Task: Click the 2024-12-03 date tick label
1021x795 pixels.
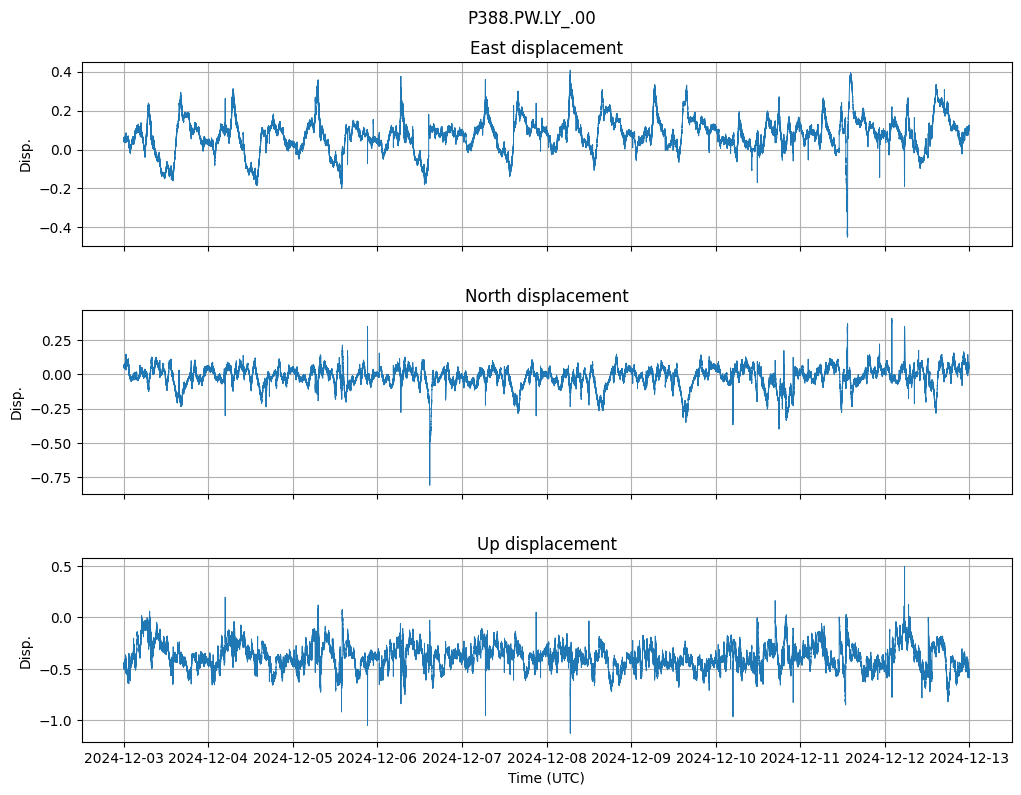Action: tap(124, 758)
